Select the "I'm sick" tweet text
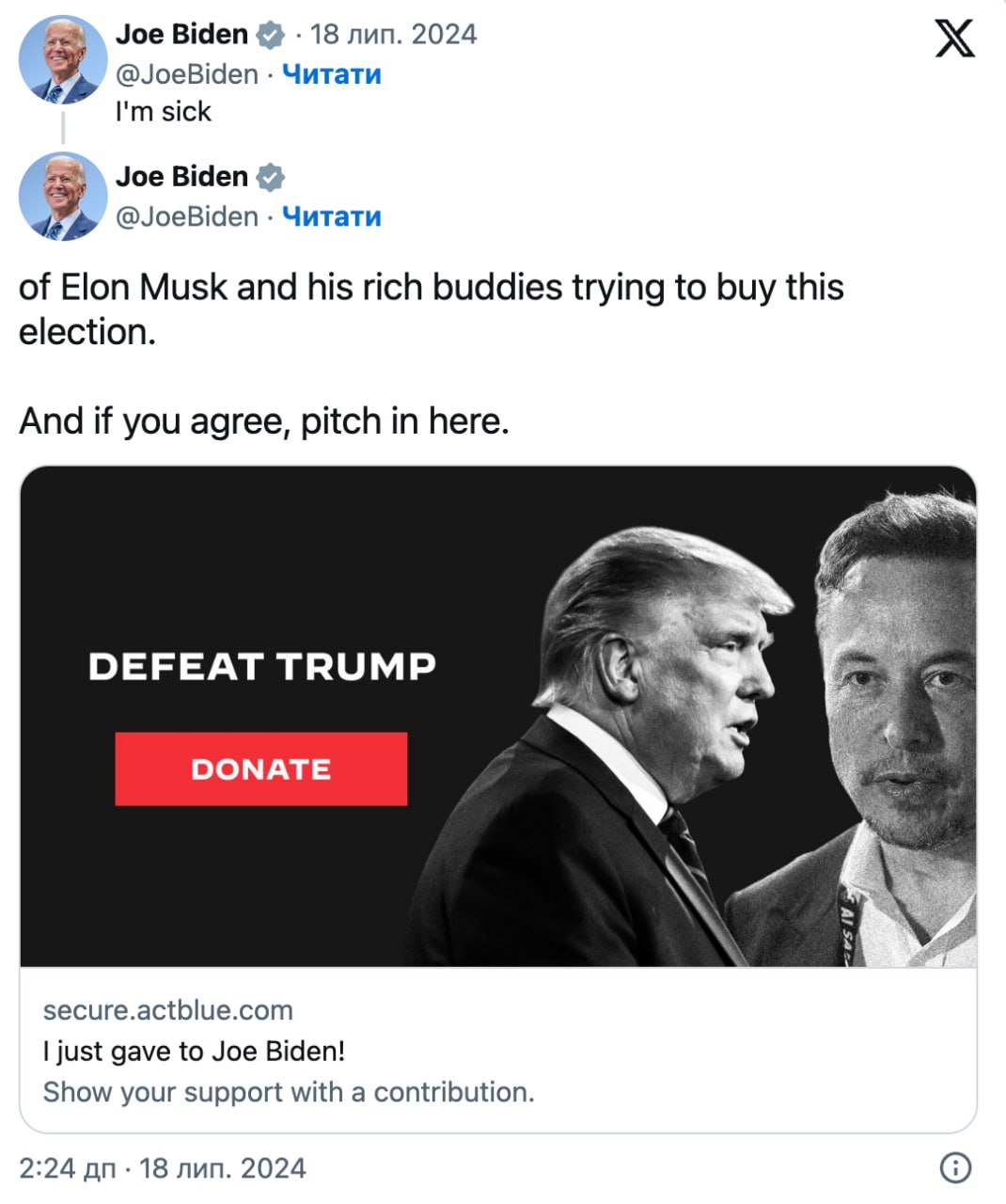Viewport: 1006px width, 1204px height. [x=164, y=112]
